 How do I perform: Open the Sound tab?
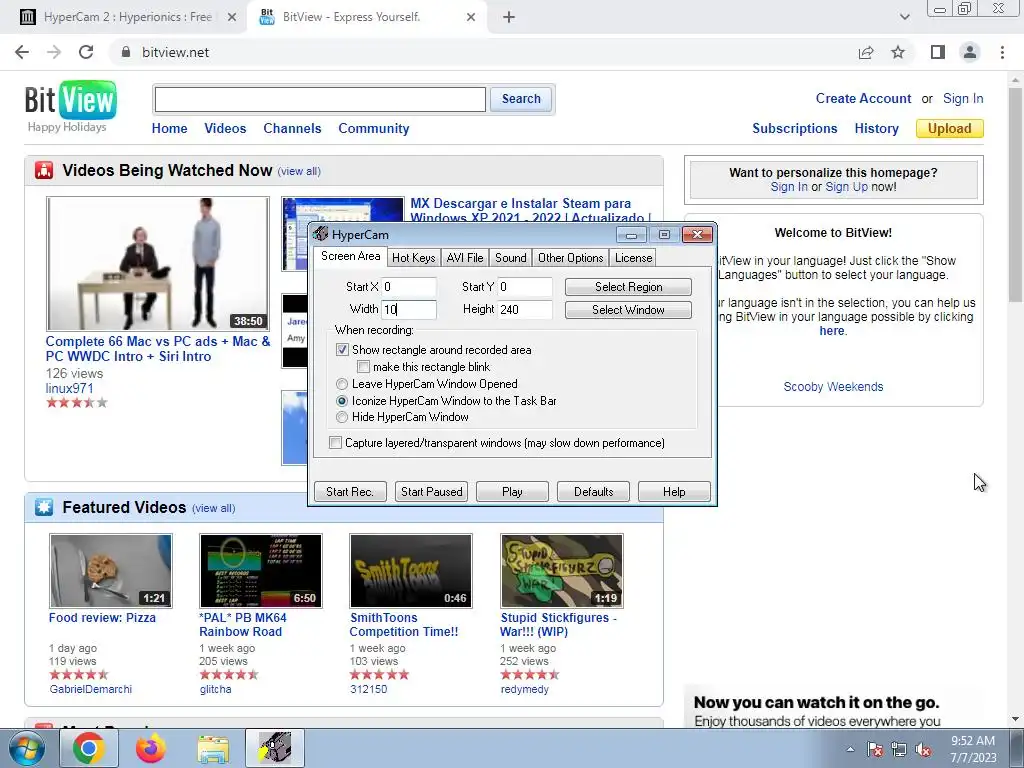tap(511, 258)
